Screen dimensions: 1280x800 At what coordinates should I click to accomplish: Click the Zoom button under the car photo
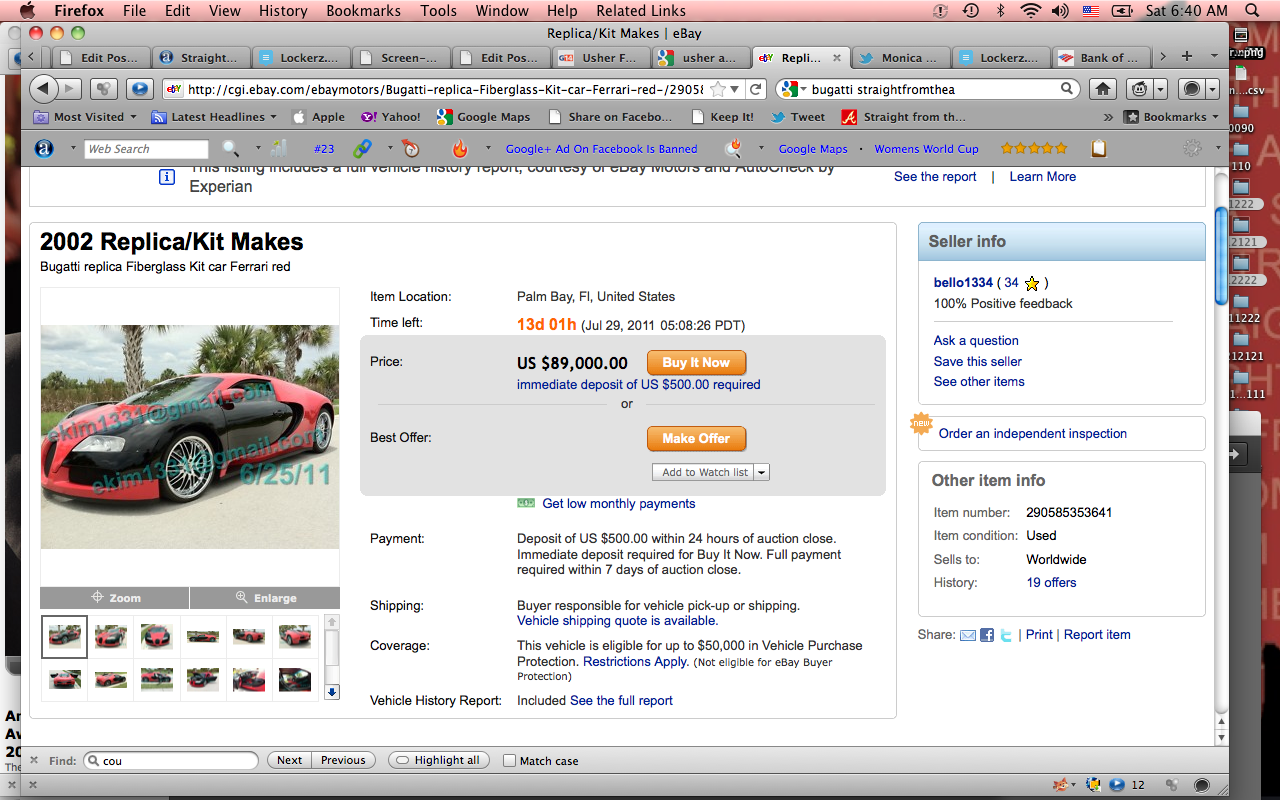[115, 598]
